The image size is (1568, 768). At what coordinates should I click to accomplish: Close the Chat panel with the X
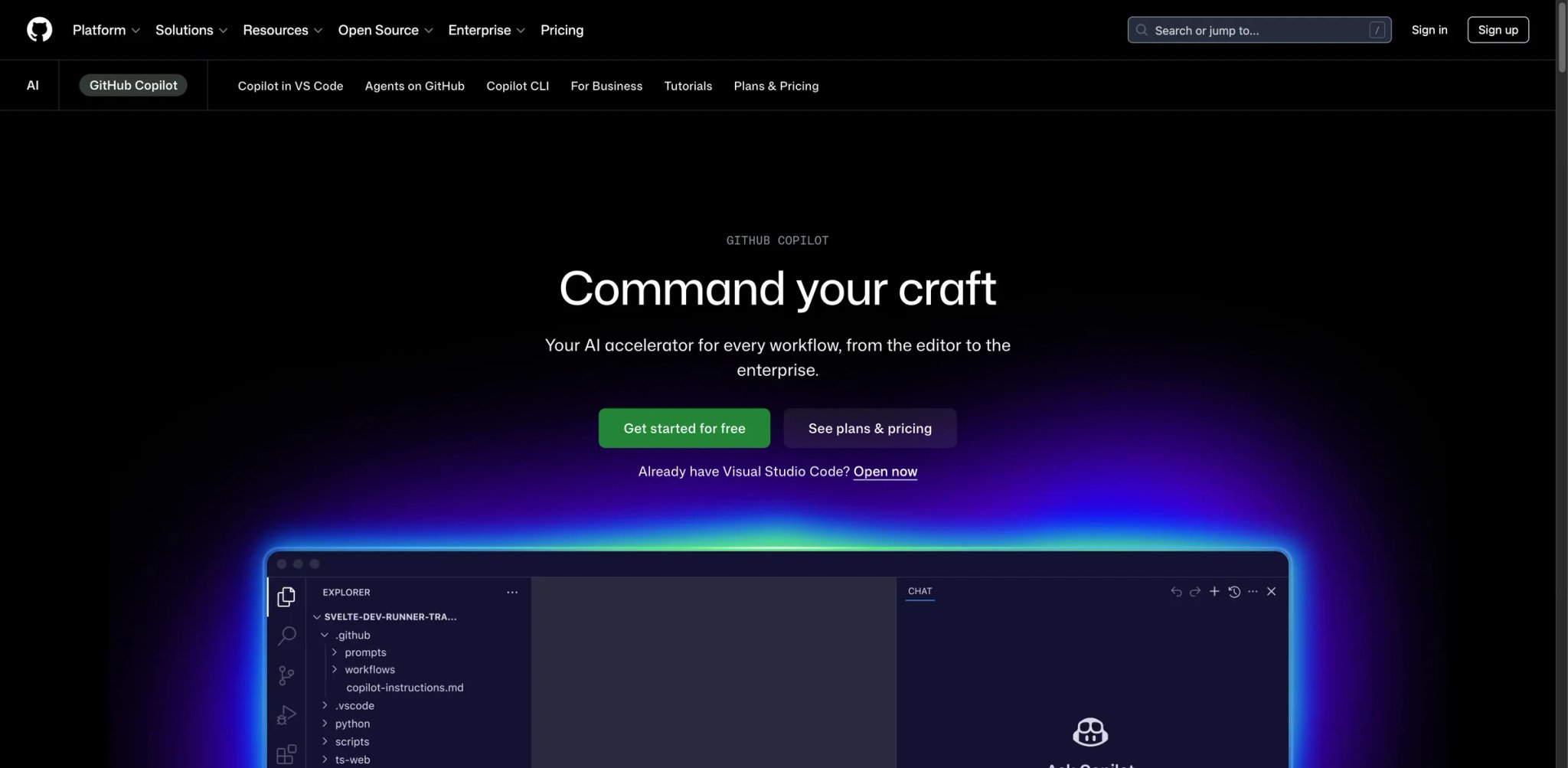point(1272,591)
